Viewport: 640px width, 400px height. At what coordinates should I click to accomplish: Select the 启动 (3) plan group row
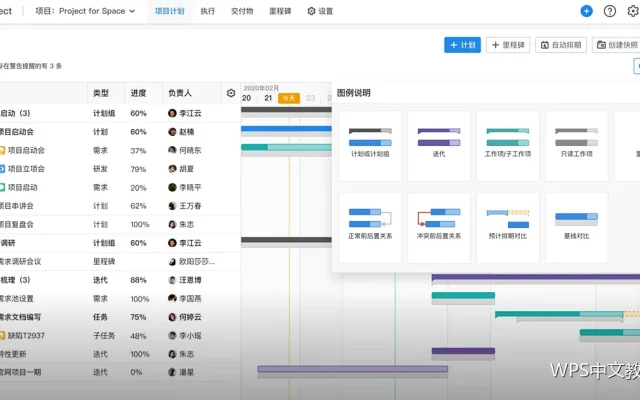pyautogui.click(x=120, y=113)
